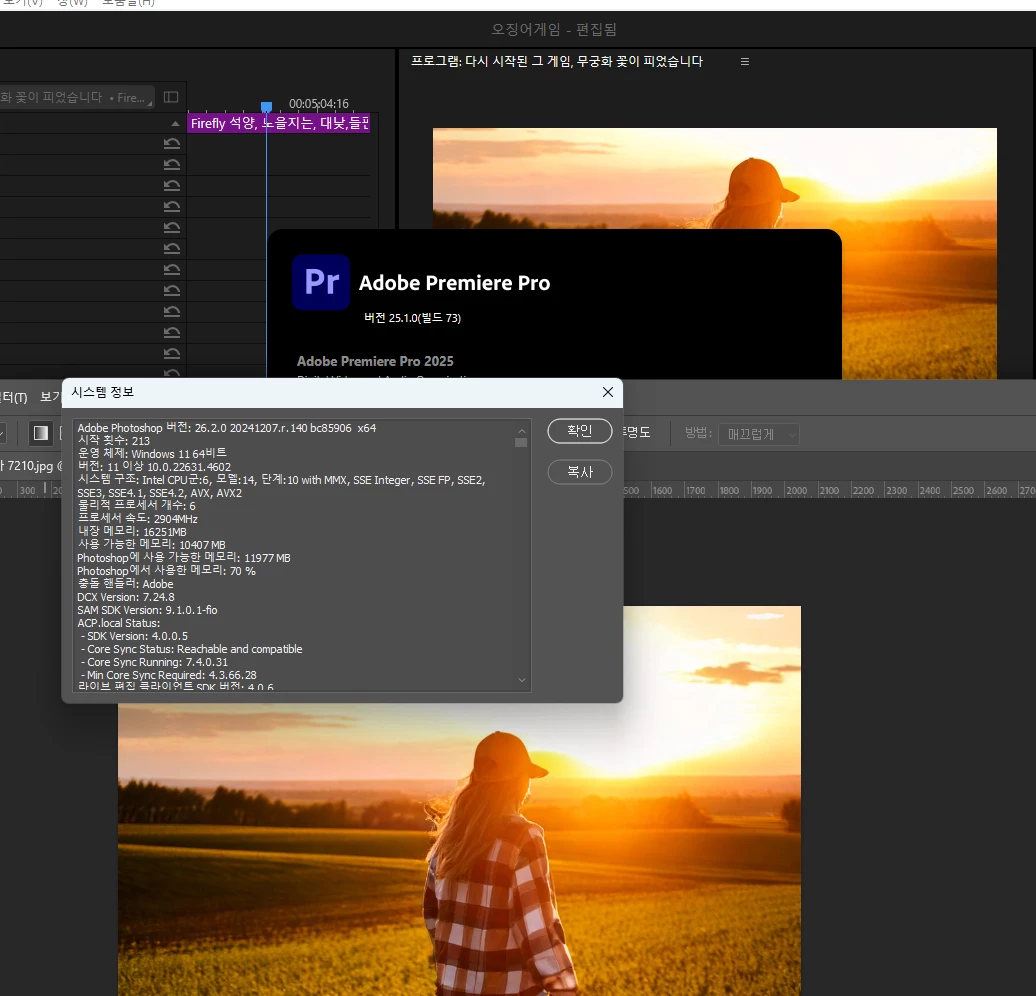This screenshot has width=1036, height=996.
Task: Select the purple Firefly clip bar
Action: click(278, 123)
